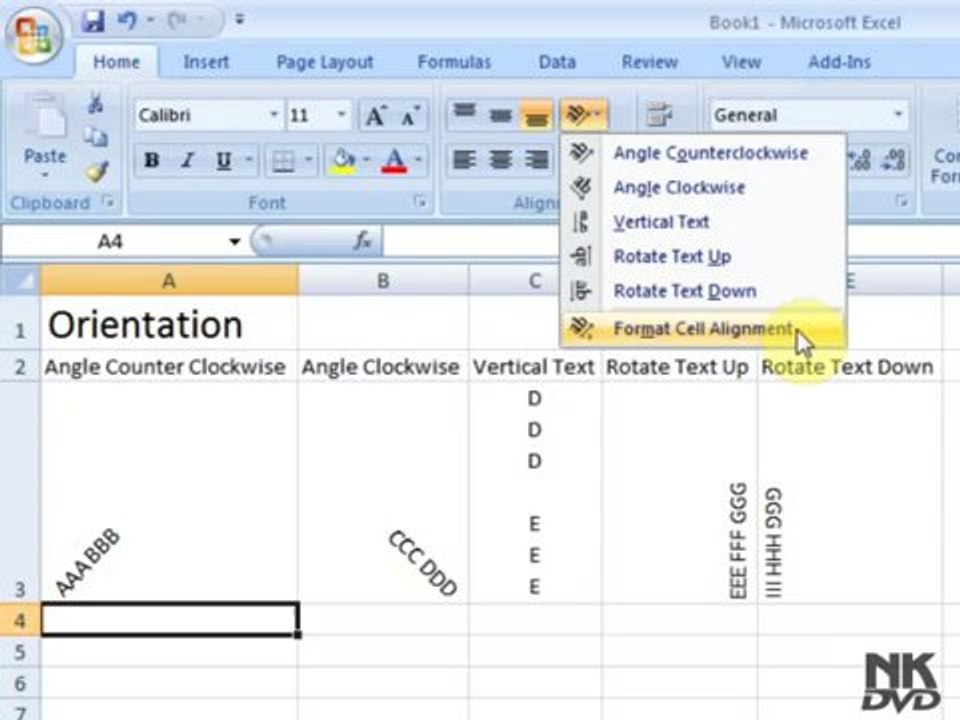The height and width of the screenshot is (720, 960).
Task: Cut the selection with scissors icon
Action: 96,103
